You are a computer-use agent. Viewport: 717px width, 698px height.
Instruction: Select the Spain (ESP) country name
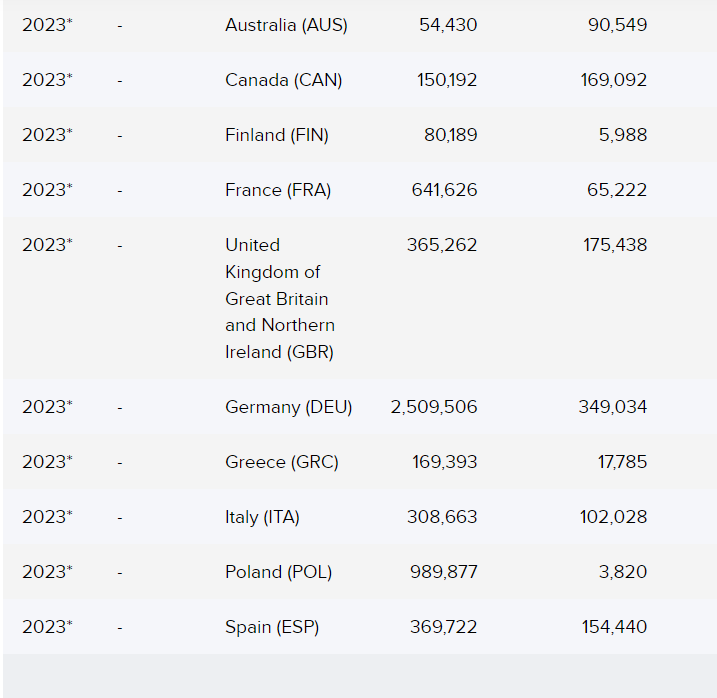coord(272,627)
